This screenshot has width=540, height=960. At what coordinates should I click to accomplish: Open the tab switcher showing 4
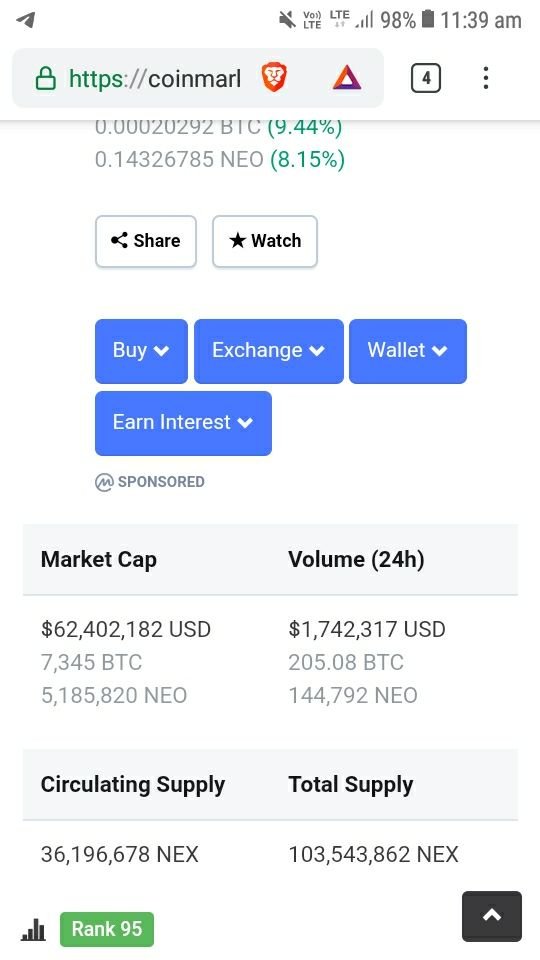(426, 78)
